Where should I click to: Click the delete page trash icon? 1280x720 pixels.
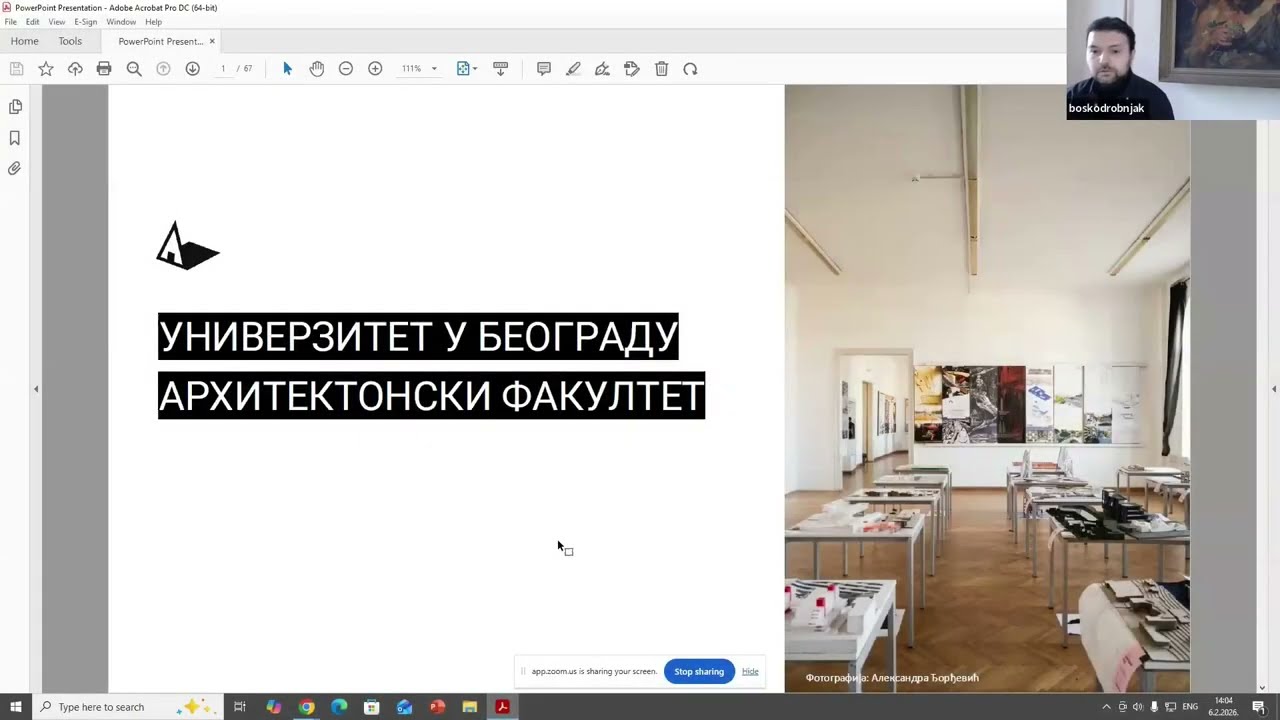click(x=661, y=69)
